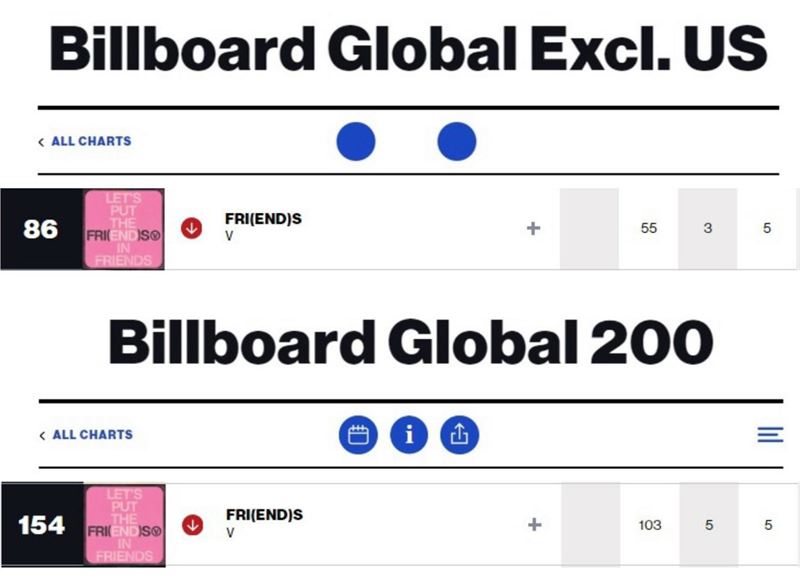The image size is (800, 584).
Task: Click the red down-trend arrow at rank 86
Action: [x=191, y=229]
